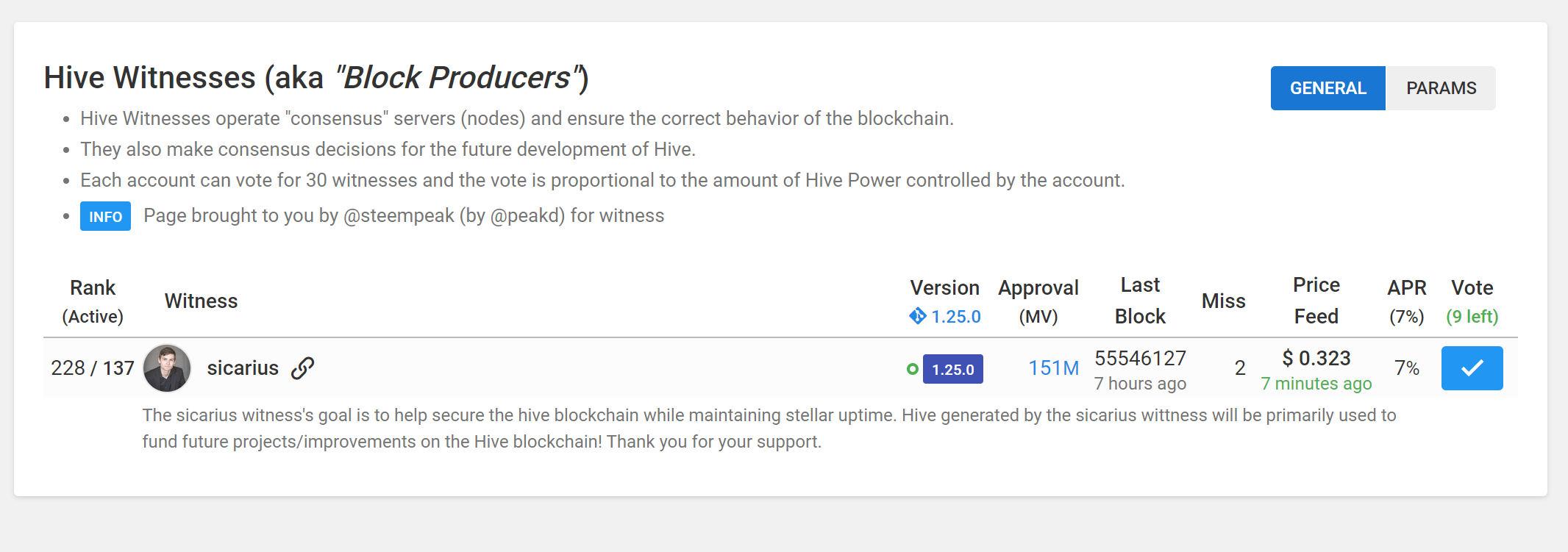Click the Last Block column header
This screenshot has width=1568, height=552.
click(1140, 300)
